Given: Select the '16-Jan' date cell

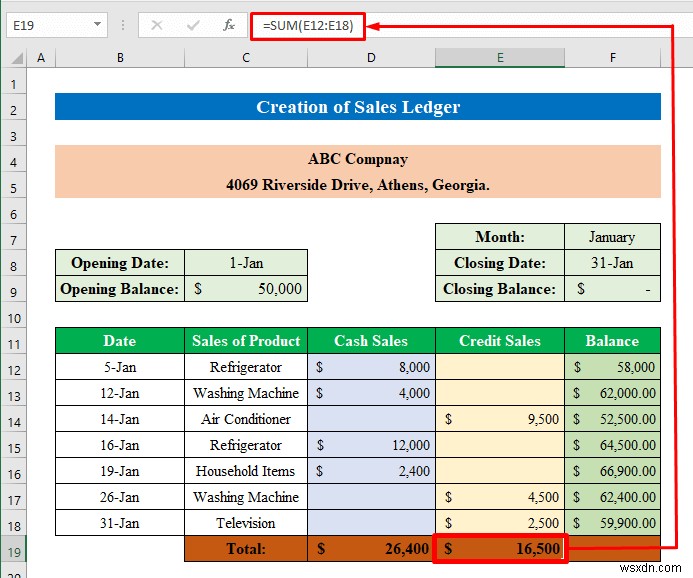Looking at the screenshot, I should pyautogui.click(x=120, y=445).
